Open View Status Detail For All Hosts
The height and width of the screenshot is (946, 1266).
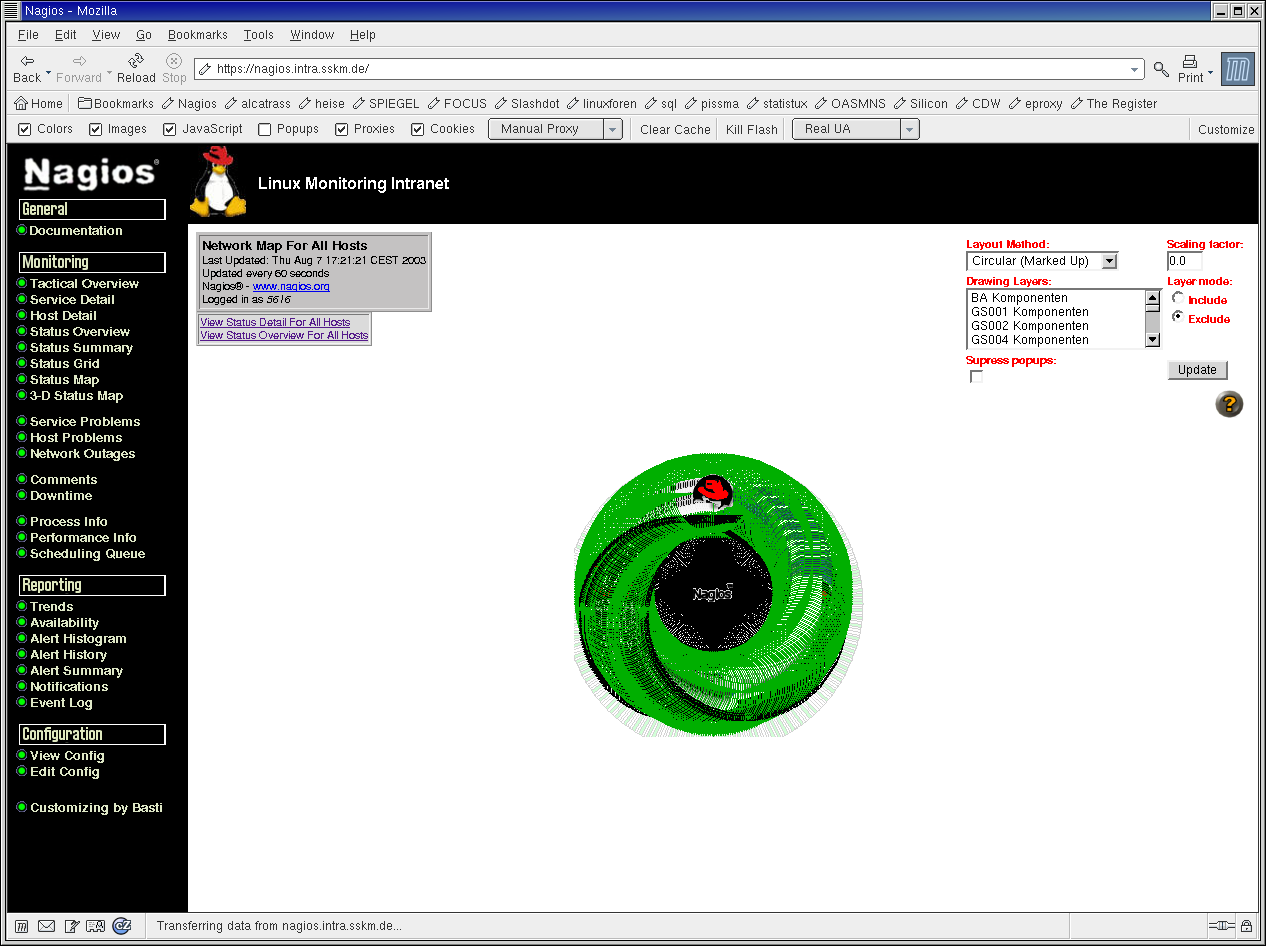click(275, 322)
